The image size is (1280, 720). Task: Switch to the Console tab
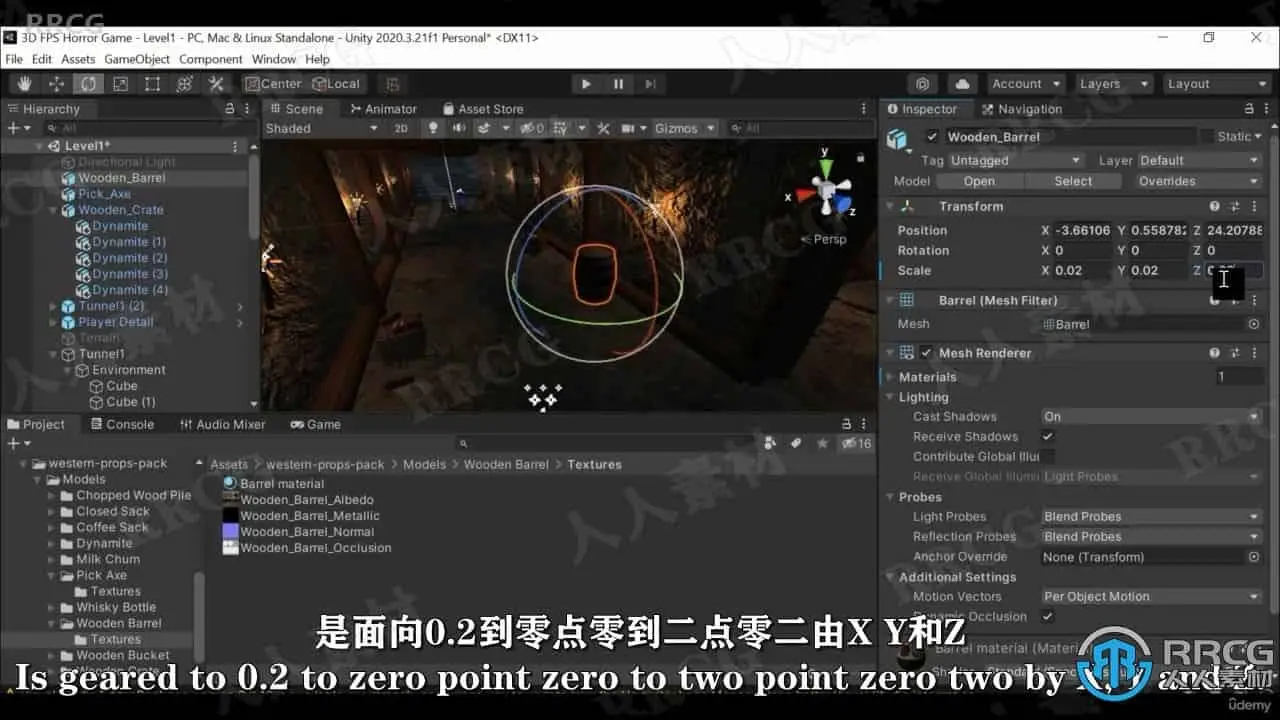122,424
